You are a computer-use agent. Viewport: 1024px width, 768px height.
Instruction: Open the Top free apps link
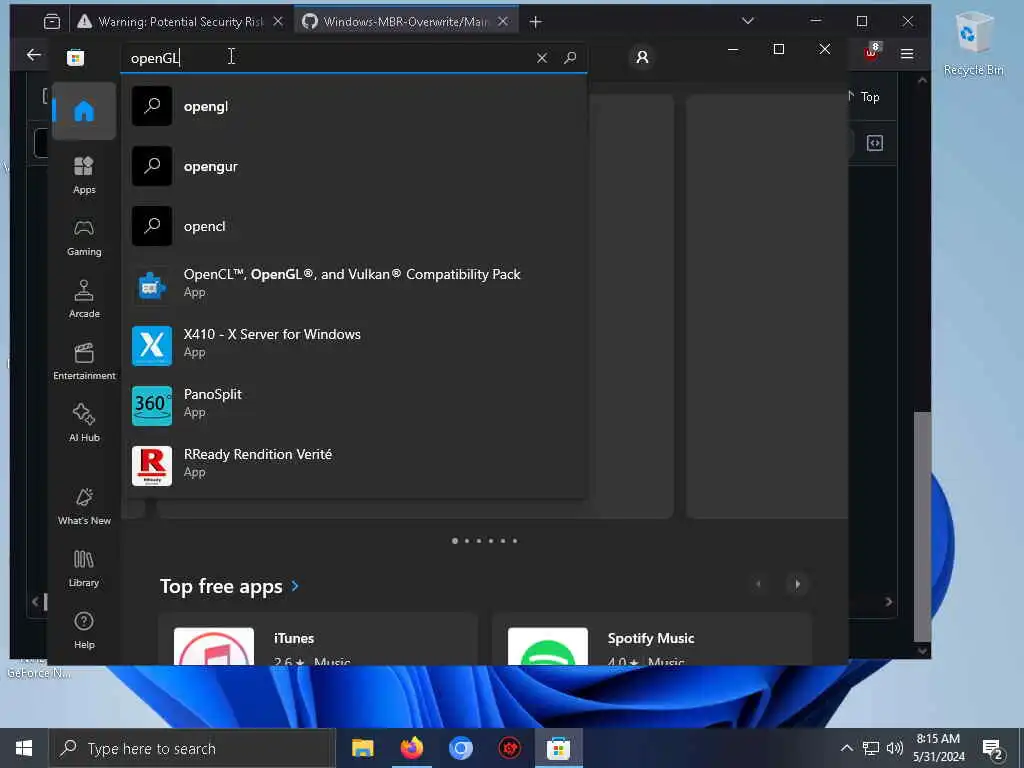(229, 586)
